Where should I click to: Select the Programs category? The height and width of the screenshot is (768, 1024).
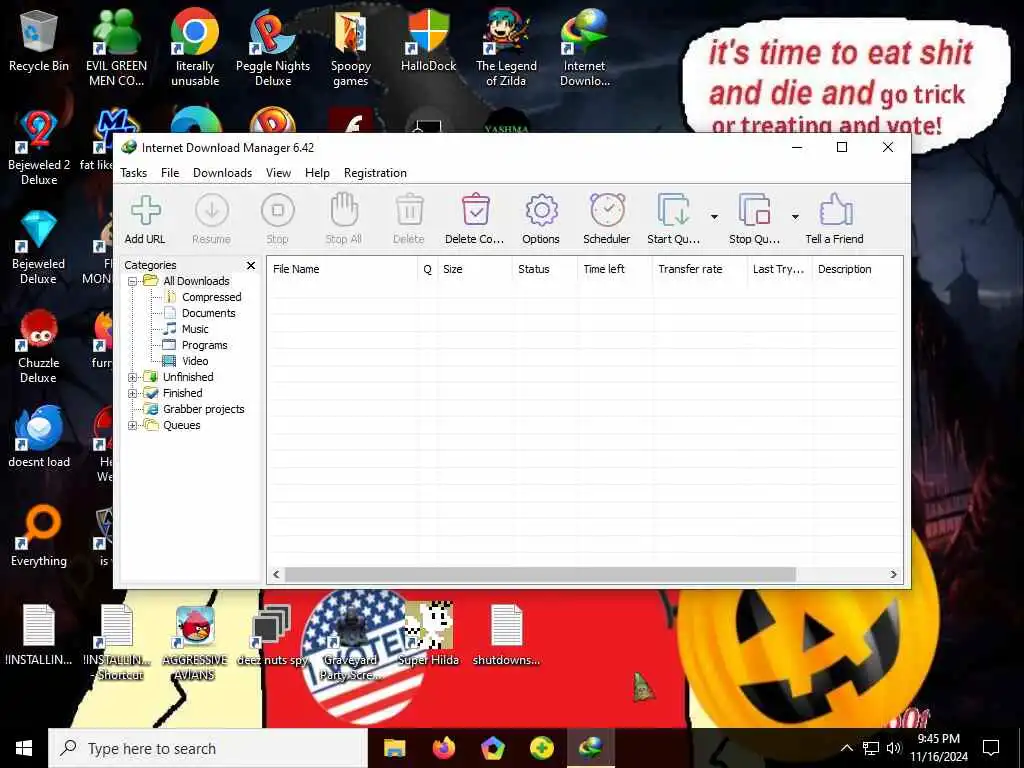click(204, 345)
